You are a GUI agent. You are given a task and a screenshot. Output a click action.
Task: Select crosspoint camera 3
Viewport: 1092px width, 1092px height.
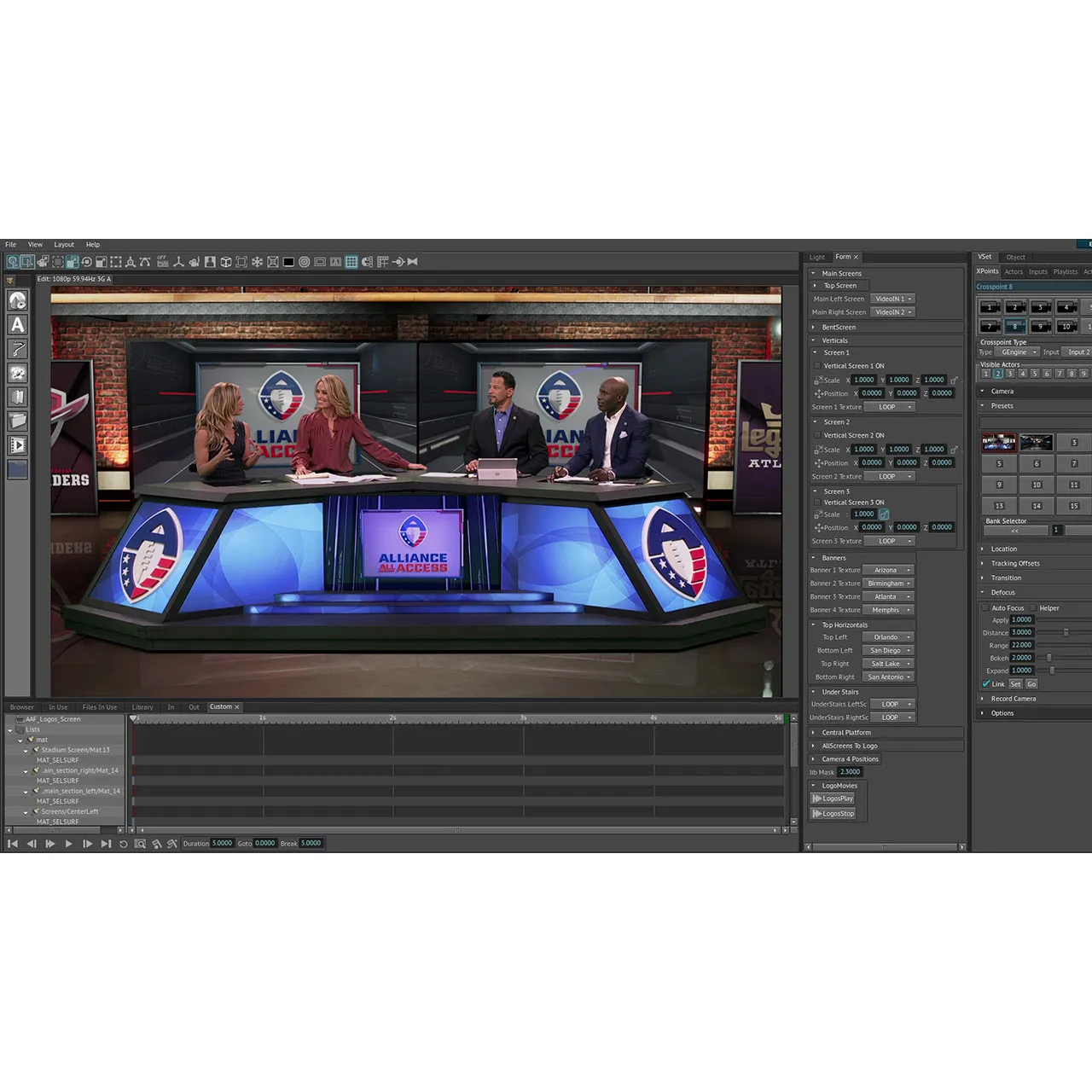tap(1040, 307)
